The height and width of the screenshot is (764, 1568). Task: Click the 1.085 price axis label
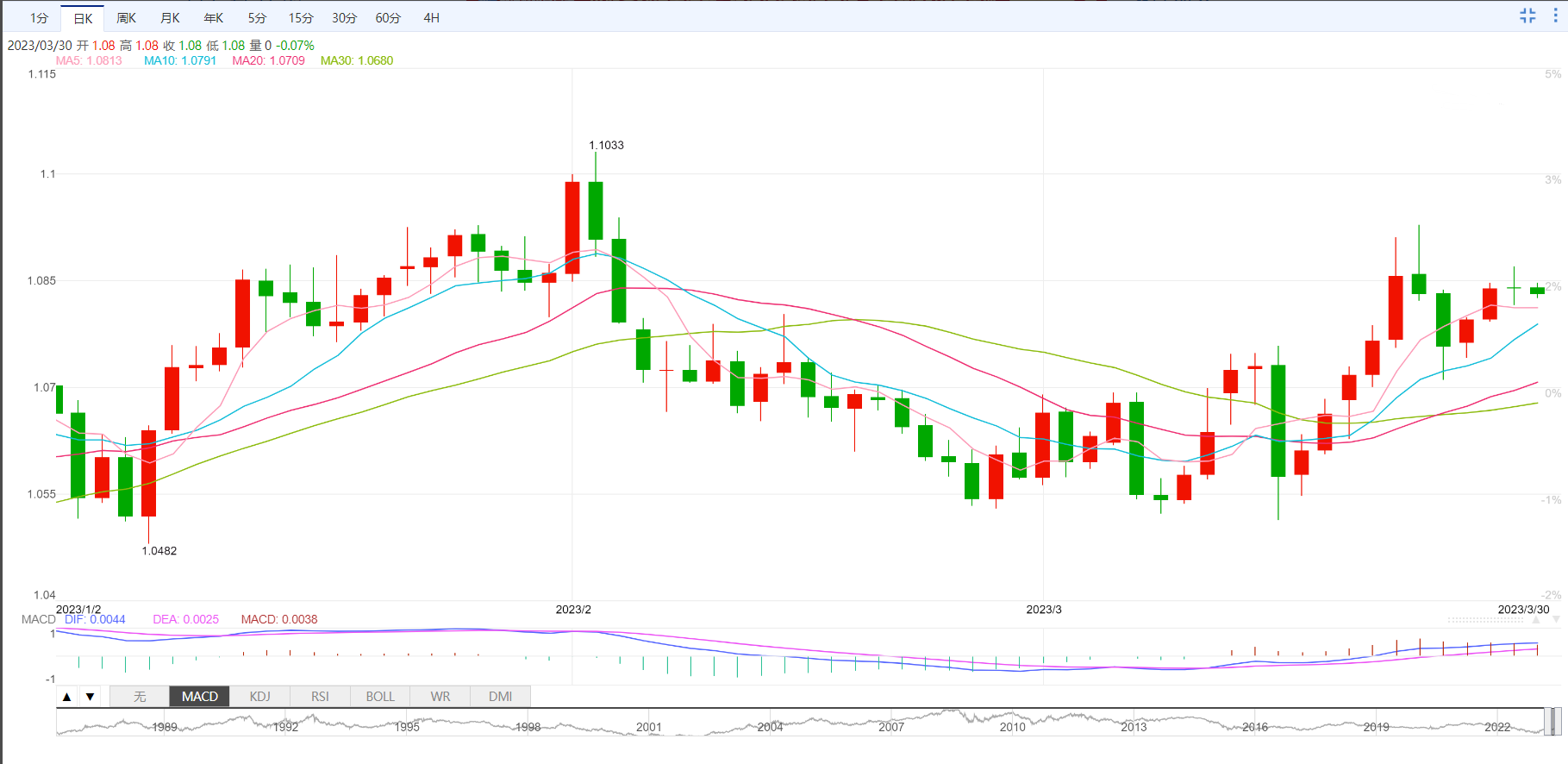tap(41, 280)
